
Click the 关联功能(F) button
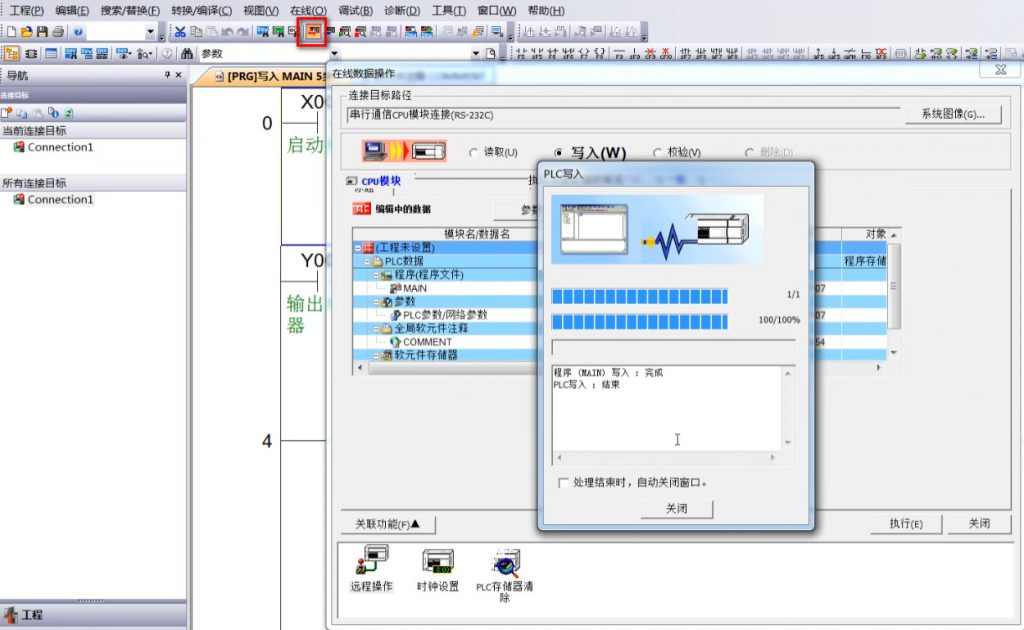point(388,524)
